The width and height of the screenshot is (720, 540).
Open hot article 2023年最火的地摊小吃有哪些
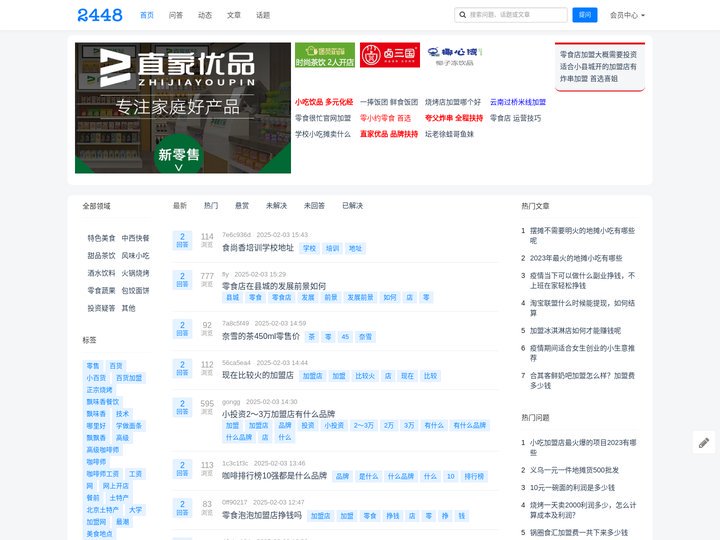tap(576, 258)
